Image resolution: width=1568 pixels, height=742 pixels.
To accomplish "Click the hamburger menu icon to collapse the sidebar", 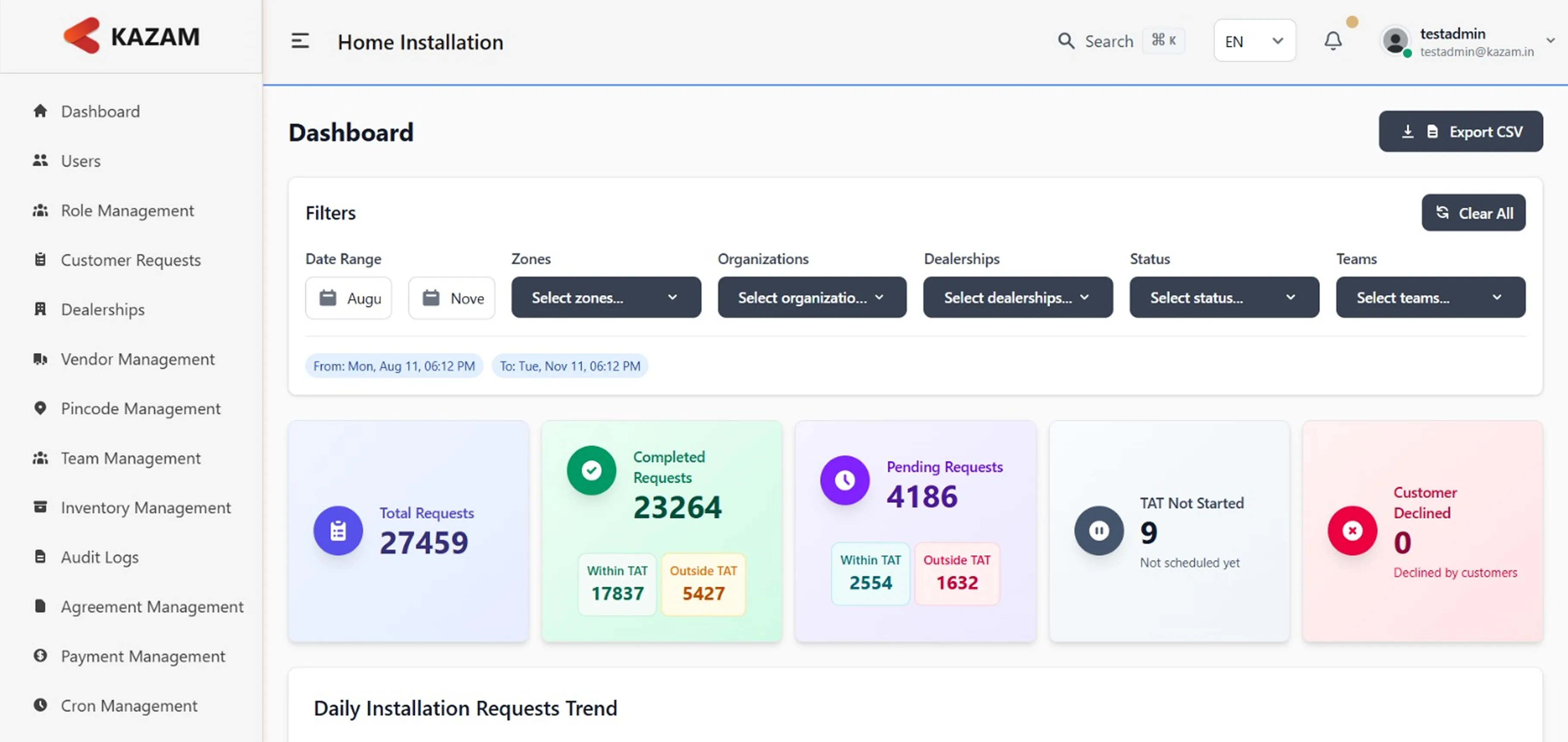I will click(x=300, y=41).
